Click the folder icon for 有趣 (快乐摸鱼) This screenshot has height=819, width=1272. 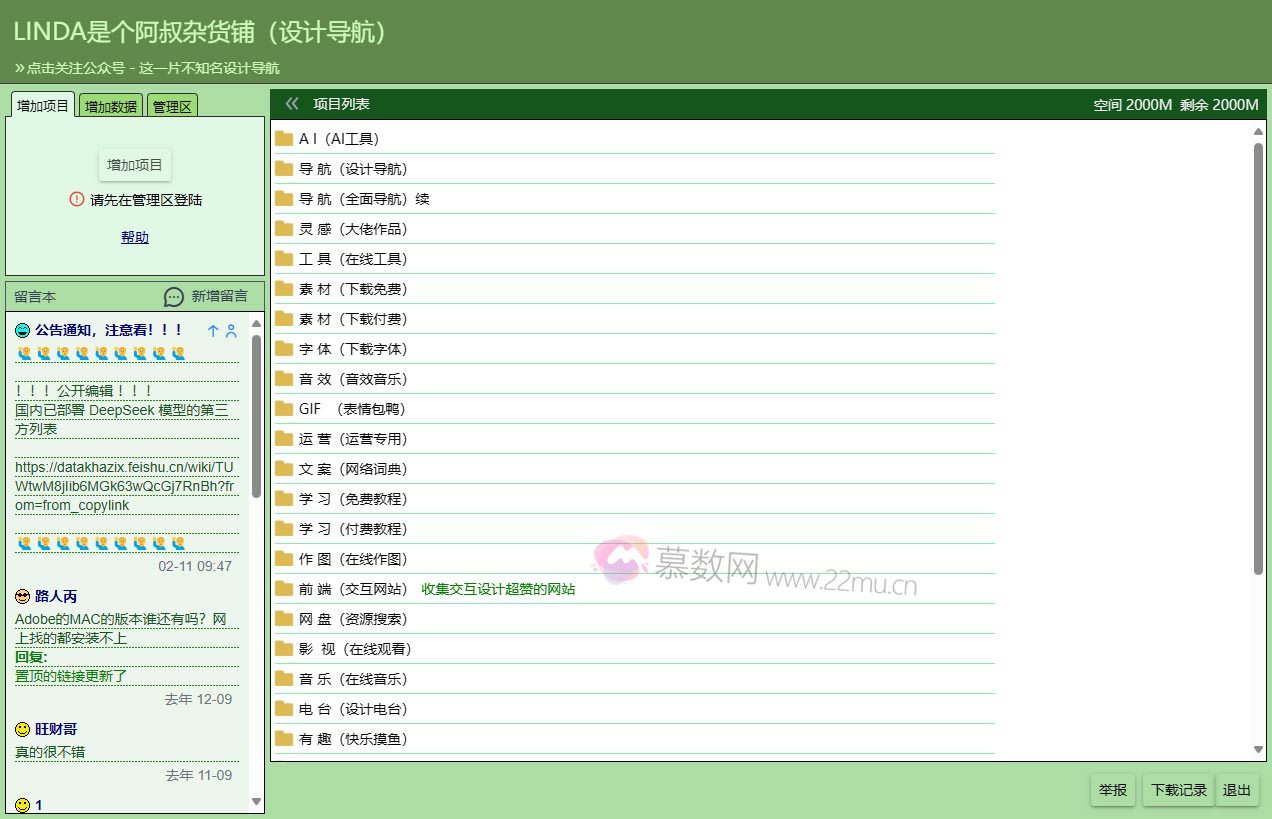(x=284, y=739)
